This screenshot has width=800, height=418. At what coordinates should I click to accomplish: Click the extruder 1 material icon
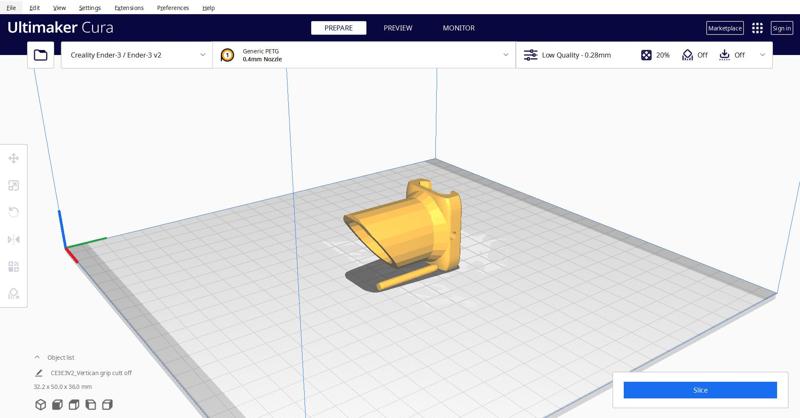pos(227,55)
